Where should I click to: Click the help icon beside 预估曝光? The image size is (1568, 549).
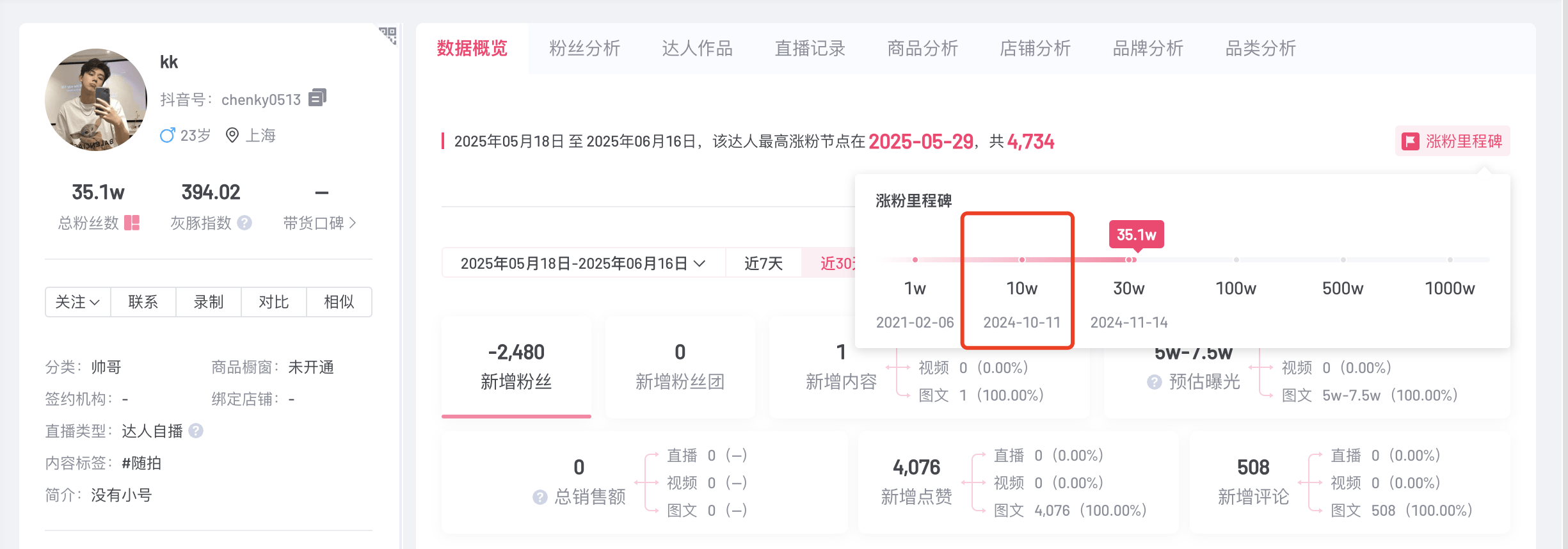click(1154, 382)
